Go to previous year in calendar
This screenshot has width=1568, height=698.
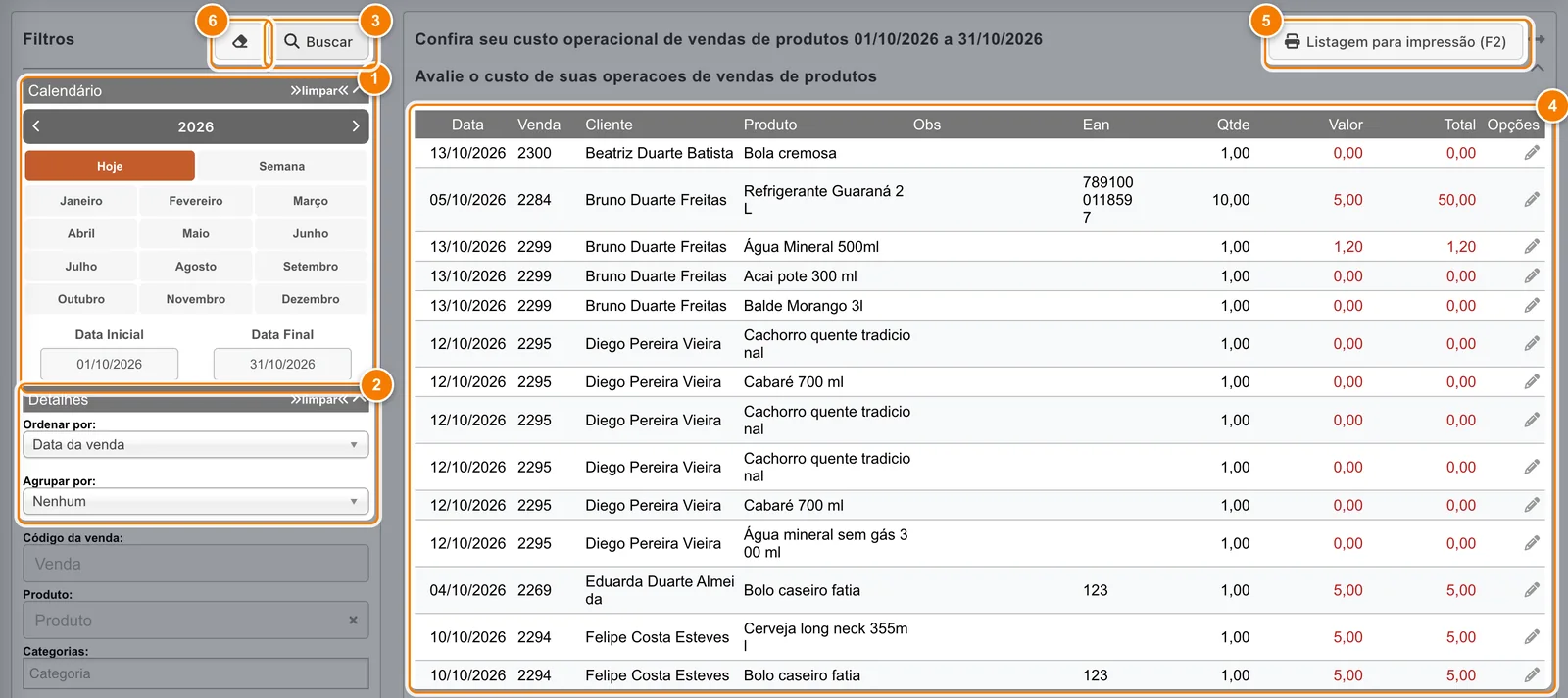tap(36, 126)
